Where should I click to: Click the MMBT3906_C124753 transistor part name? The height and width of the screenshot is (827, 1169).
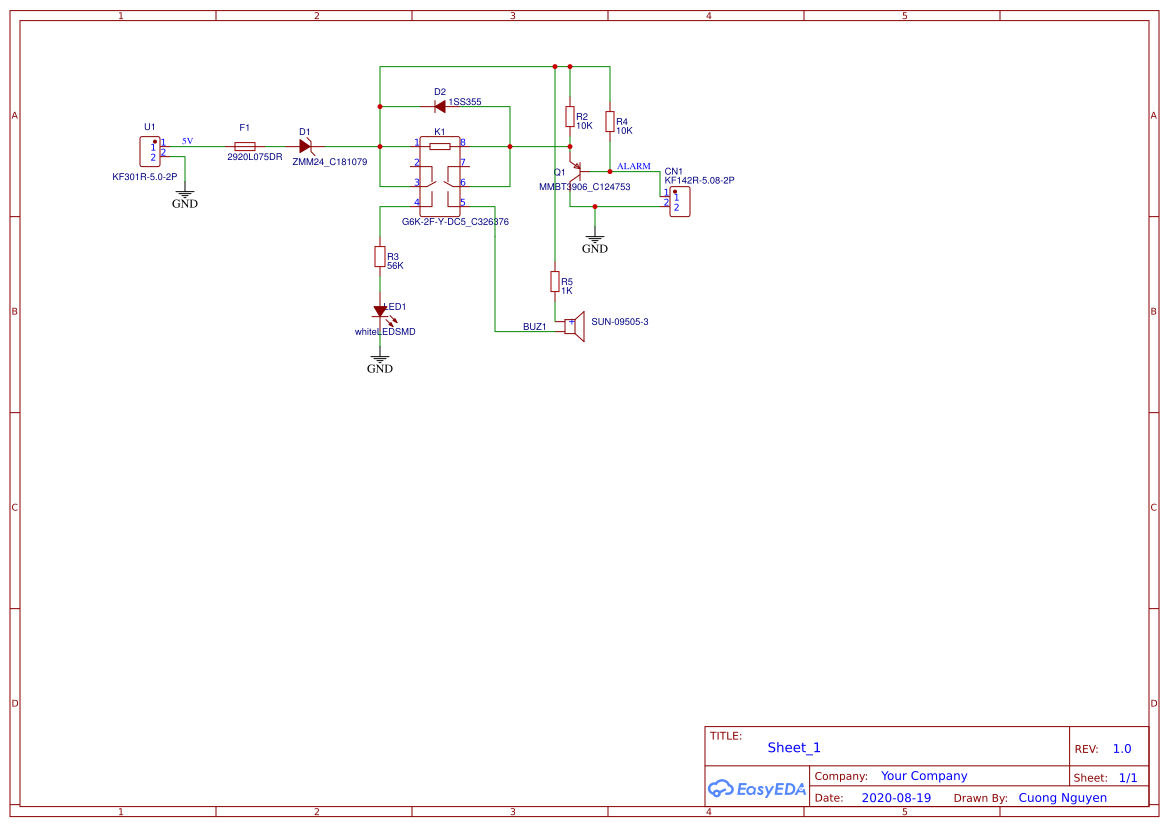(584, 187)
